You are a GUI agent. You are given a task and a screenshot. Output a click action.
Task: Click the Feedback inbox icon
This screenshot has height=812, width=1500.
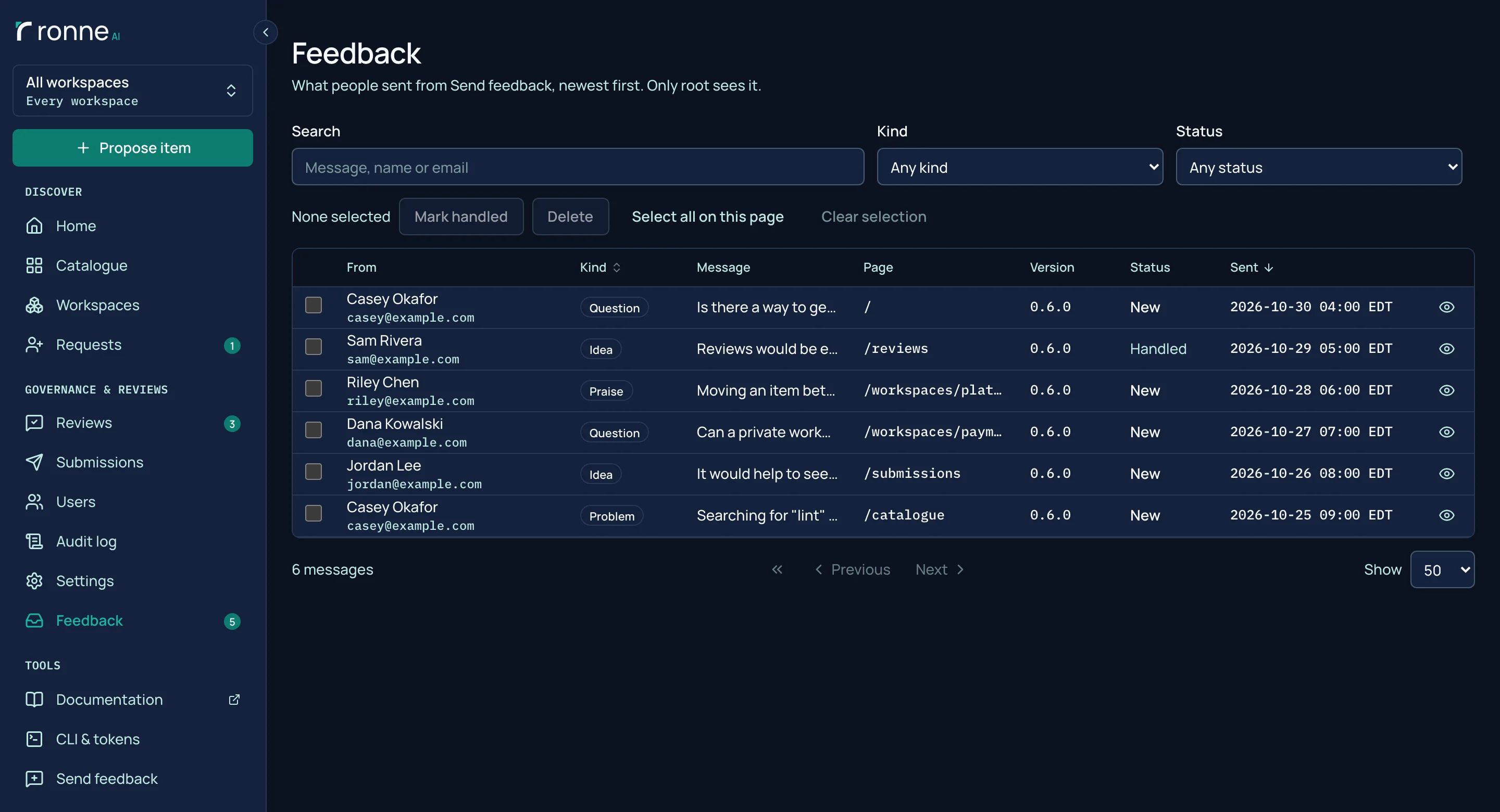pos(34,620)
